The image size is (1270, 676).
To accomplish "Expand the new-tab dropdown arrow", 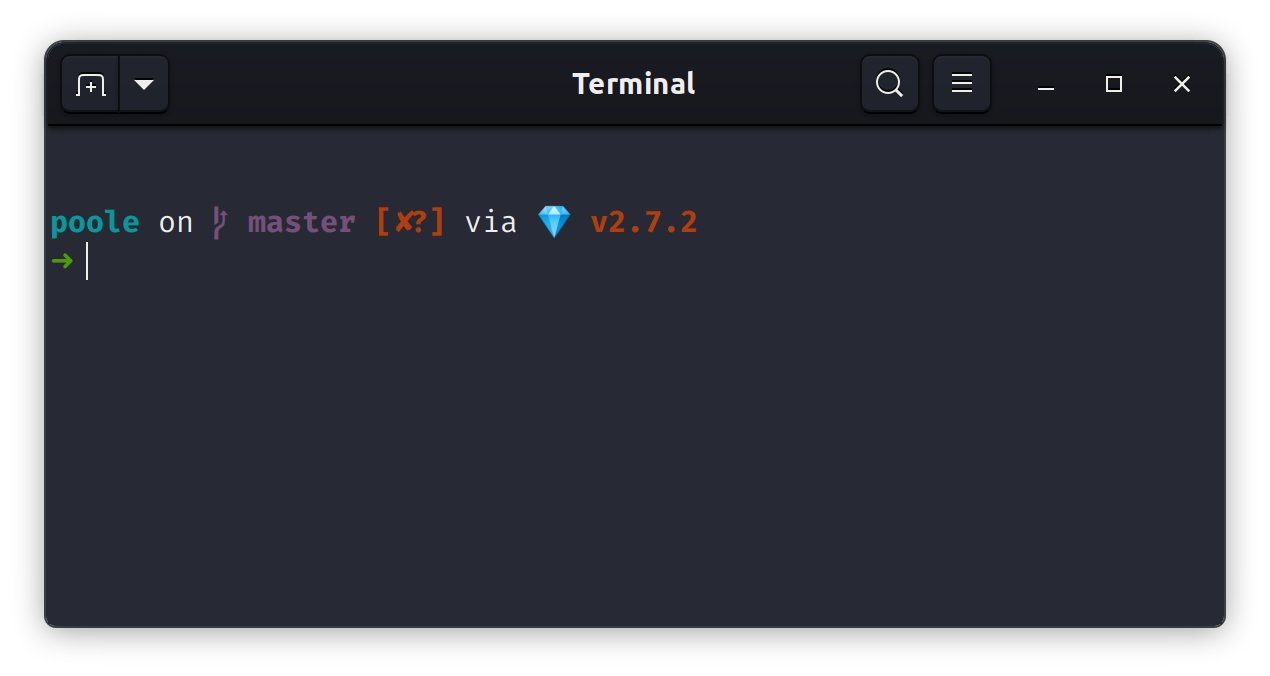I will coord(144,84).
